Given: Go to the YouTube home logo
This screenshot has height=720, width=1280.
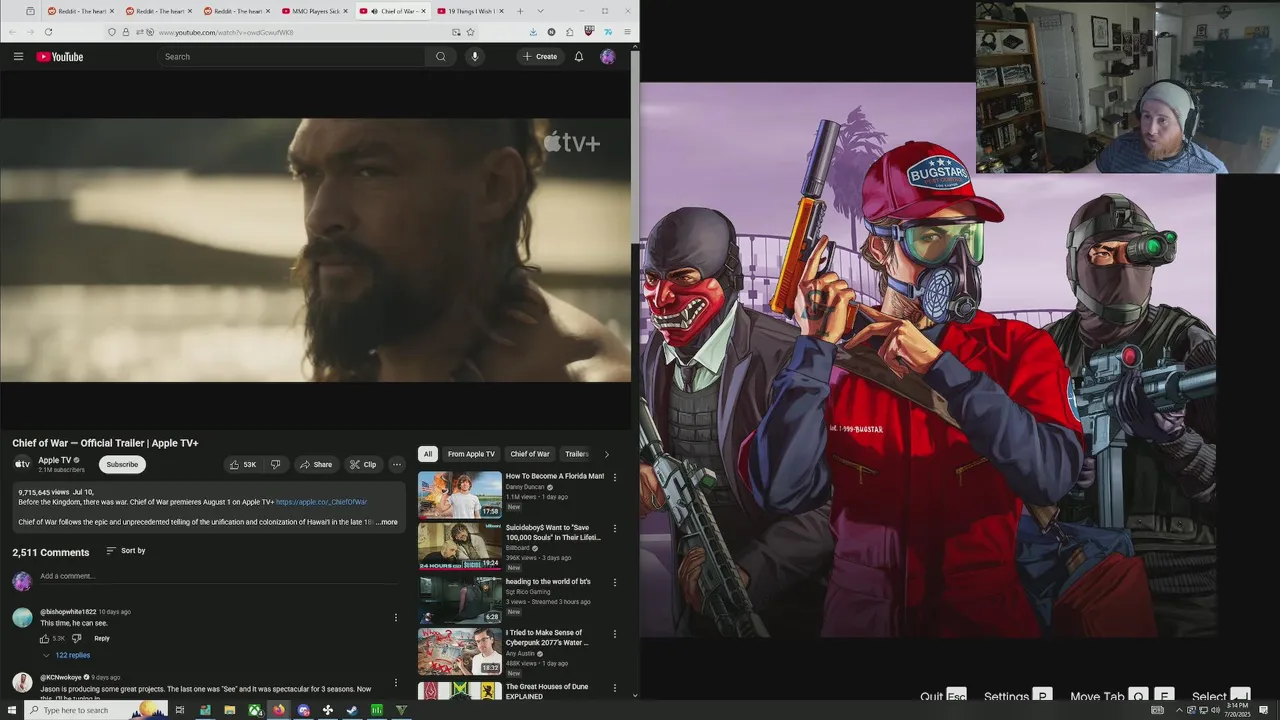Looking at the screenshot, I should (60, 57).
